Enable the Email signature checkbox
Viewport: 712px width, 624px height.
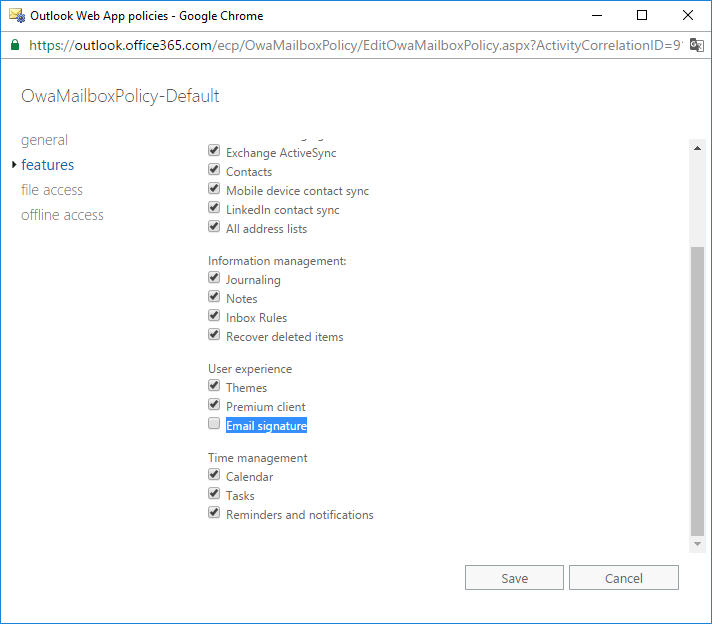tap(214, 425)
